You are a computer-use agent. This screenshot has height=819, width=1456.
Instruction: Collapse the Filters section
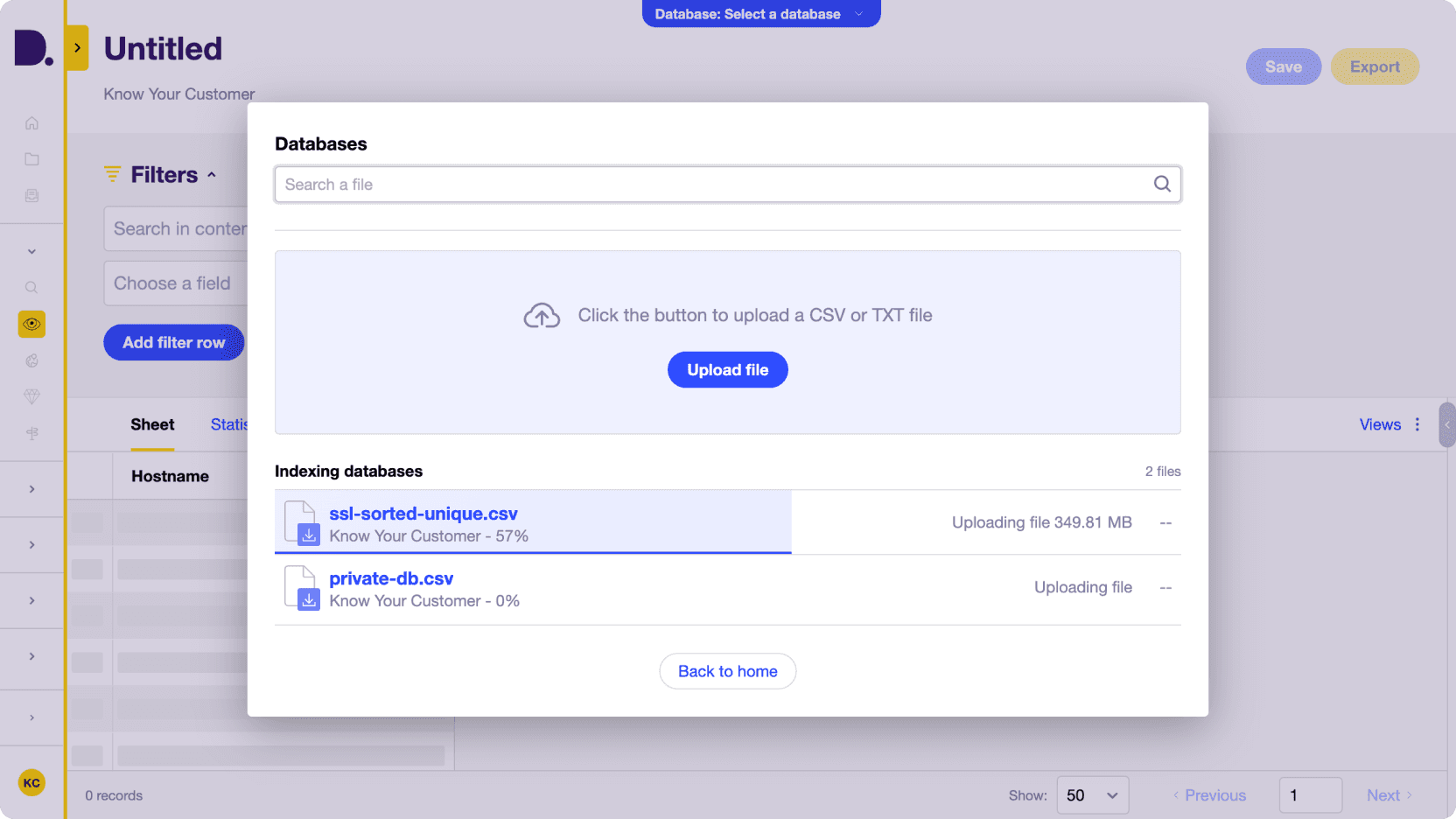211,174
